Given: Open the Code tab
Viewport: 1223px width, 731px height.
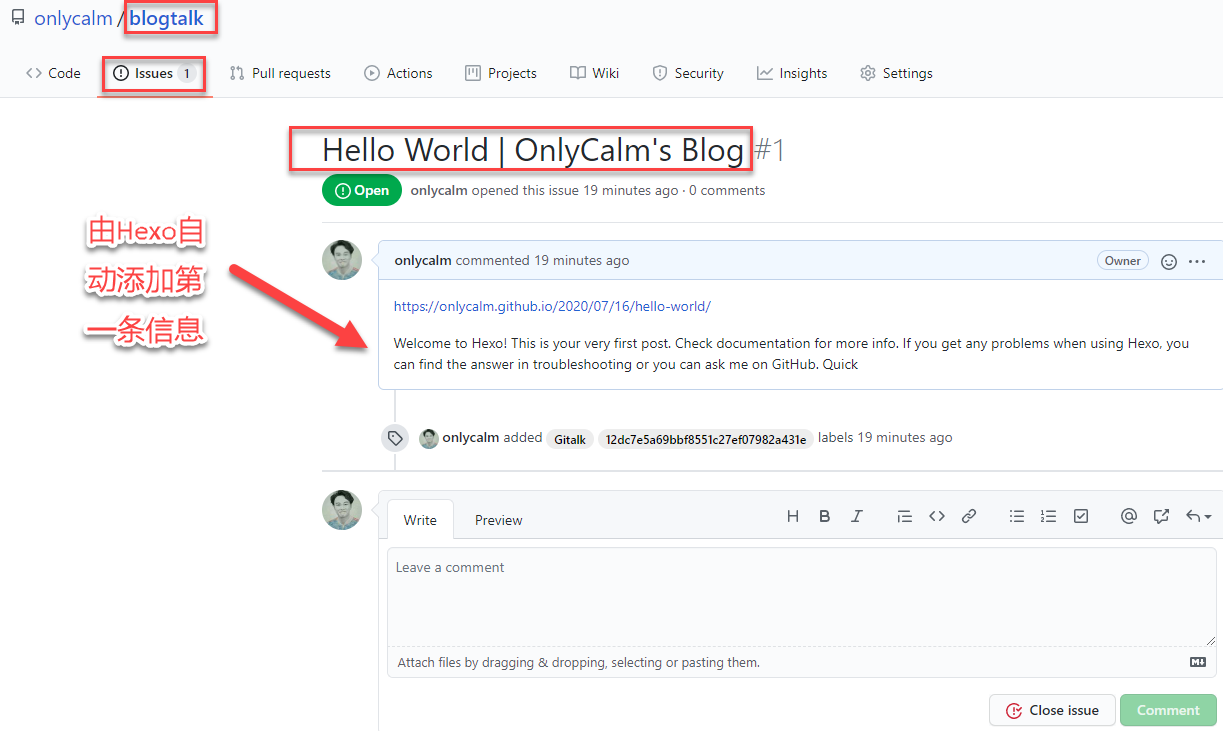Looking at the screenshot, I should coord(53,73).
